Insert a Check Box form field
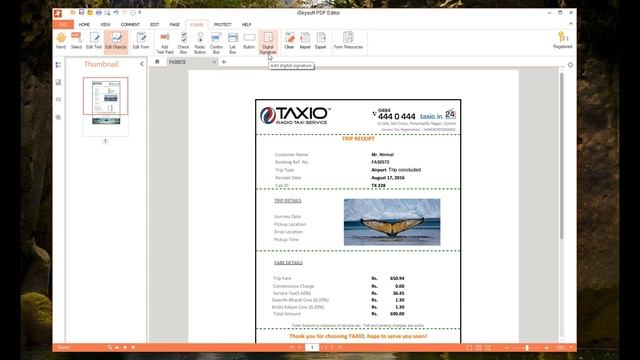 [183, 43]
